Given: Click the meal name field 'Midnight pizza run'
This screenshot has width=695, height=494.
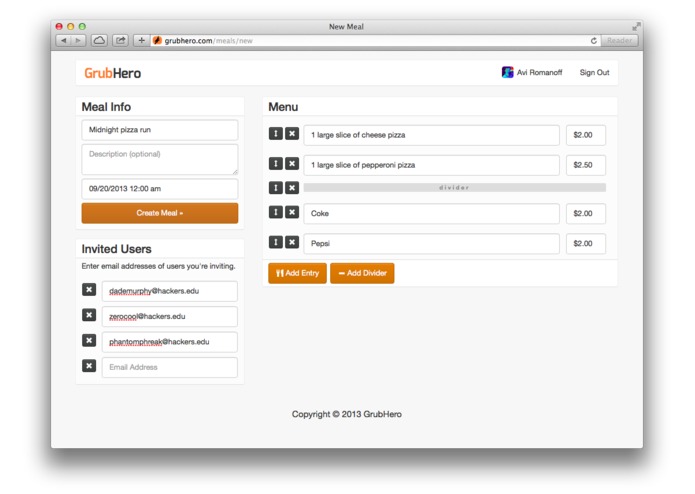Looking at the screenshot, I should [160, 130].
